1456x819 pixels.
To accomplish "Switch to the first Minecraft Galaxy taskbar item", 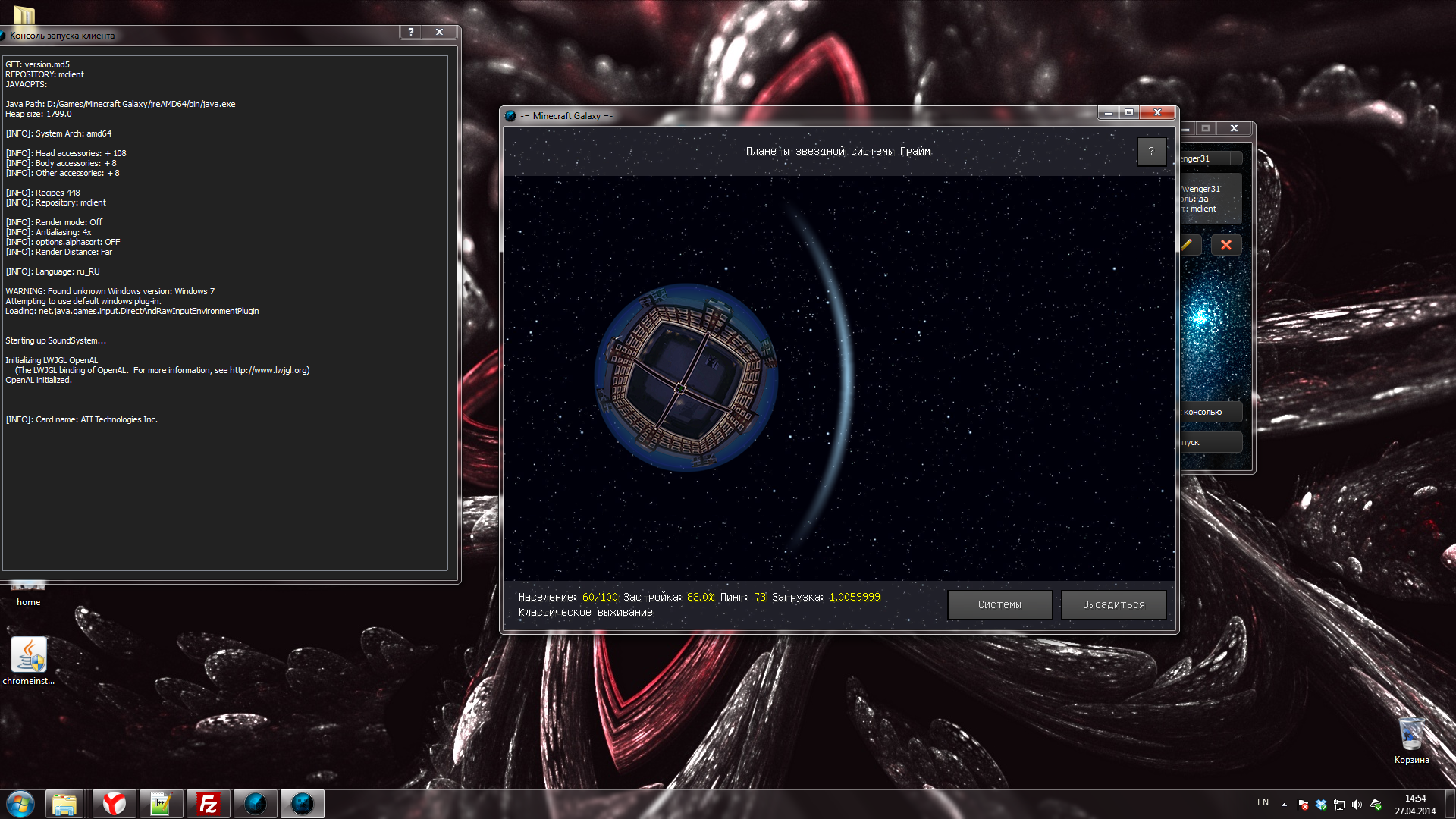I will pos(256,804).
